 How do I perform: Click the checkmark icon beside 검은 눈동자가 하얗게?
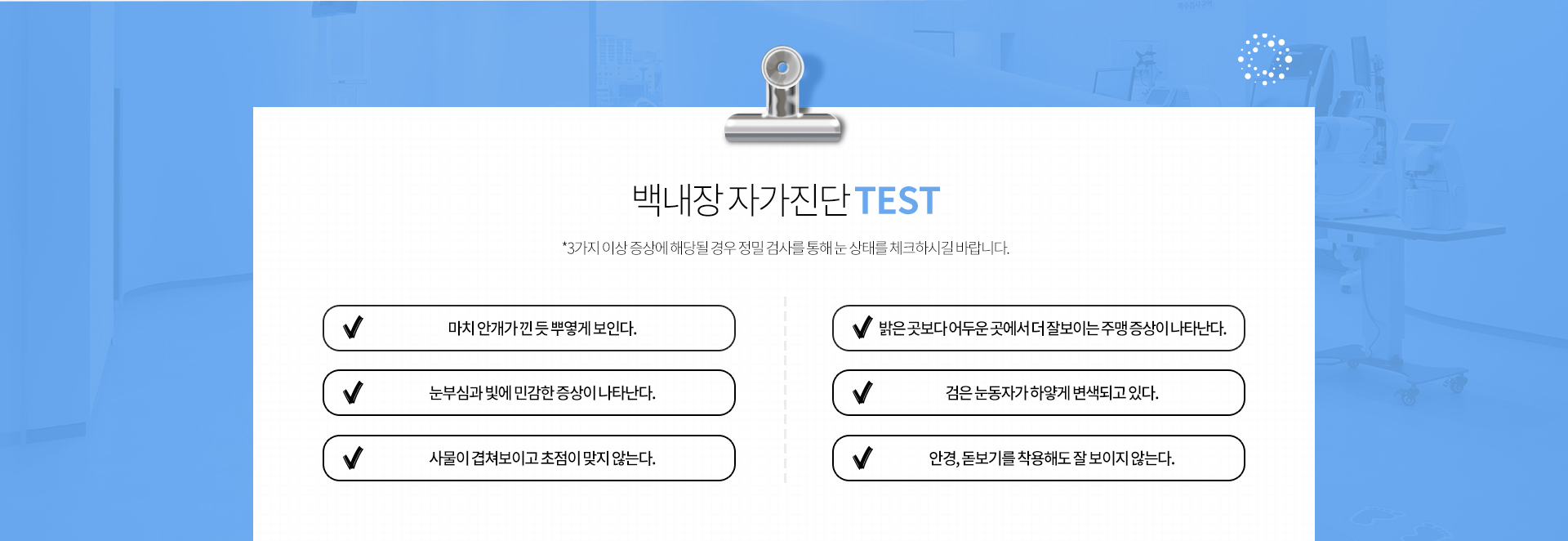click(862, 393)
